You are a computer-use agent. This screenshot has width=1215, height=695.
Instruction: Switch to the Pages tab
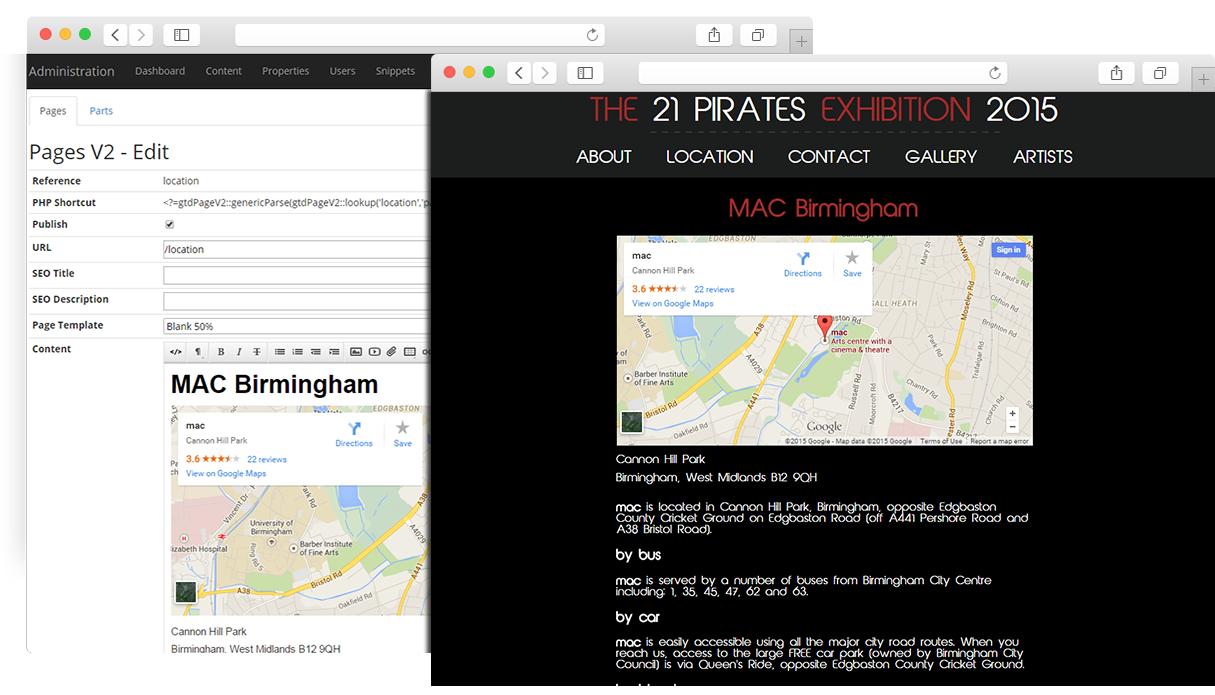[x=53, y=111]
